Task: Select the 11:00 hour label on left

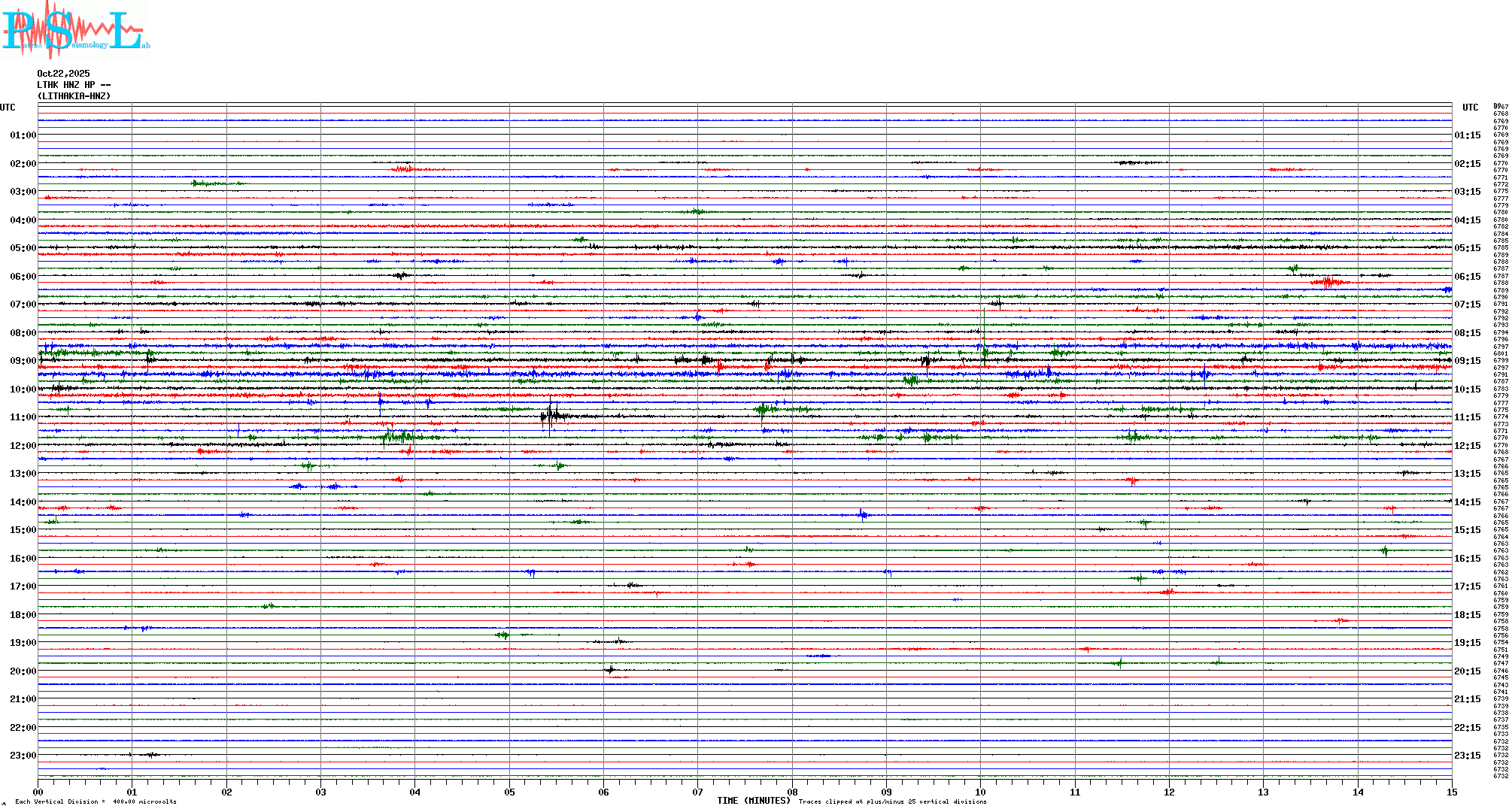Action: pos(23,417)
